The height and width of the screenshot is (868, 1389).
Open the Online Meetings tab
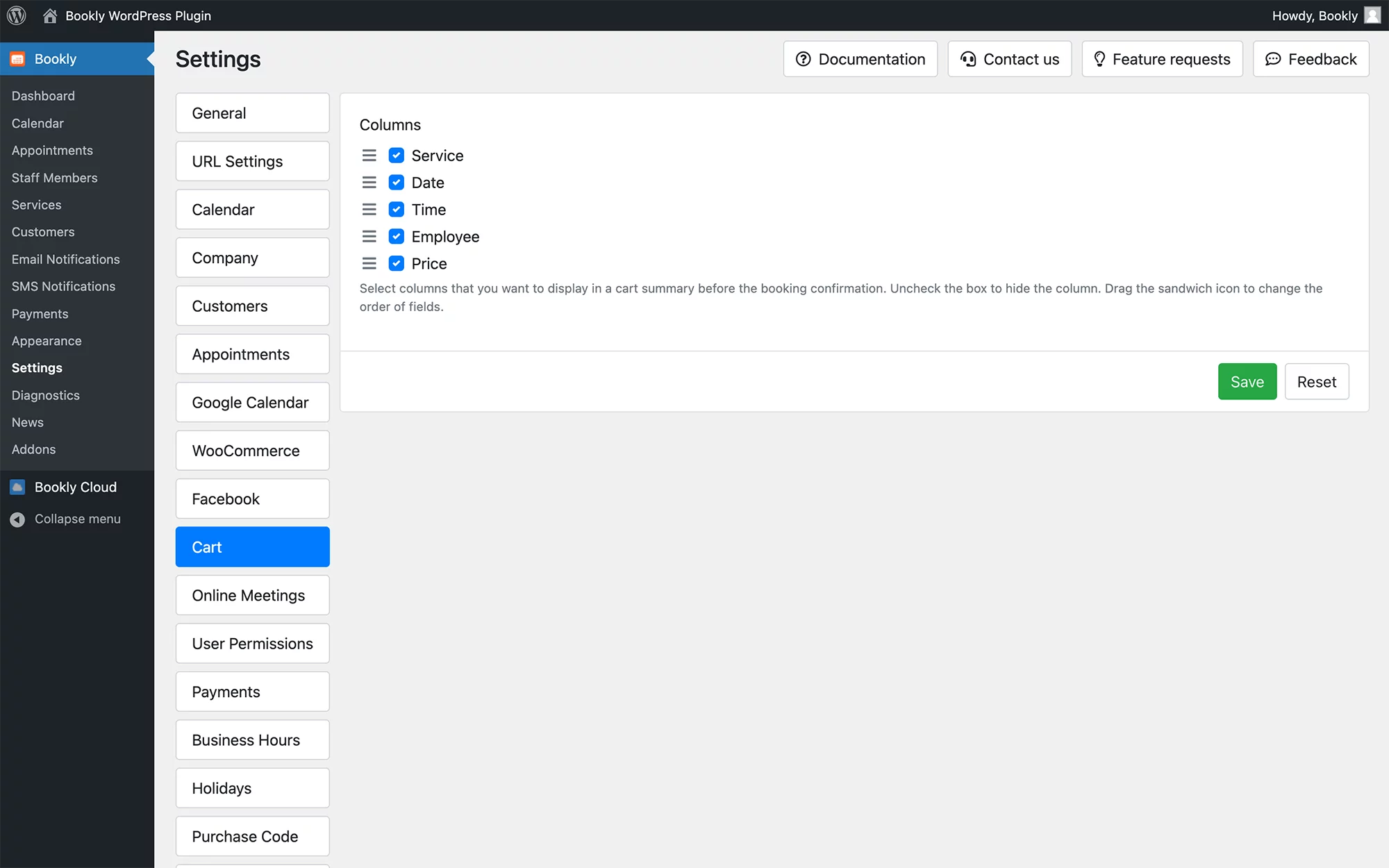tap(253, 596)
